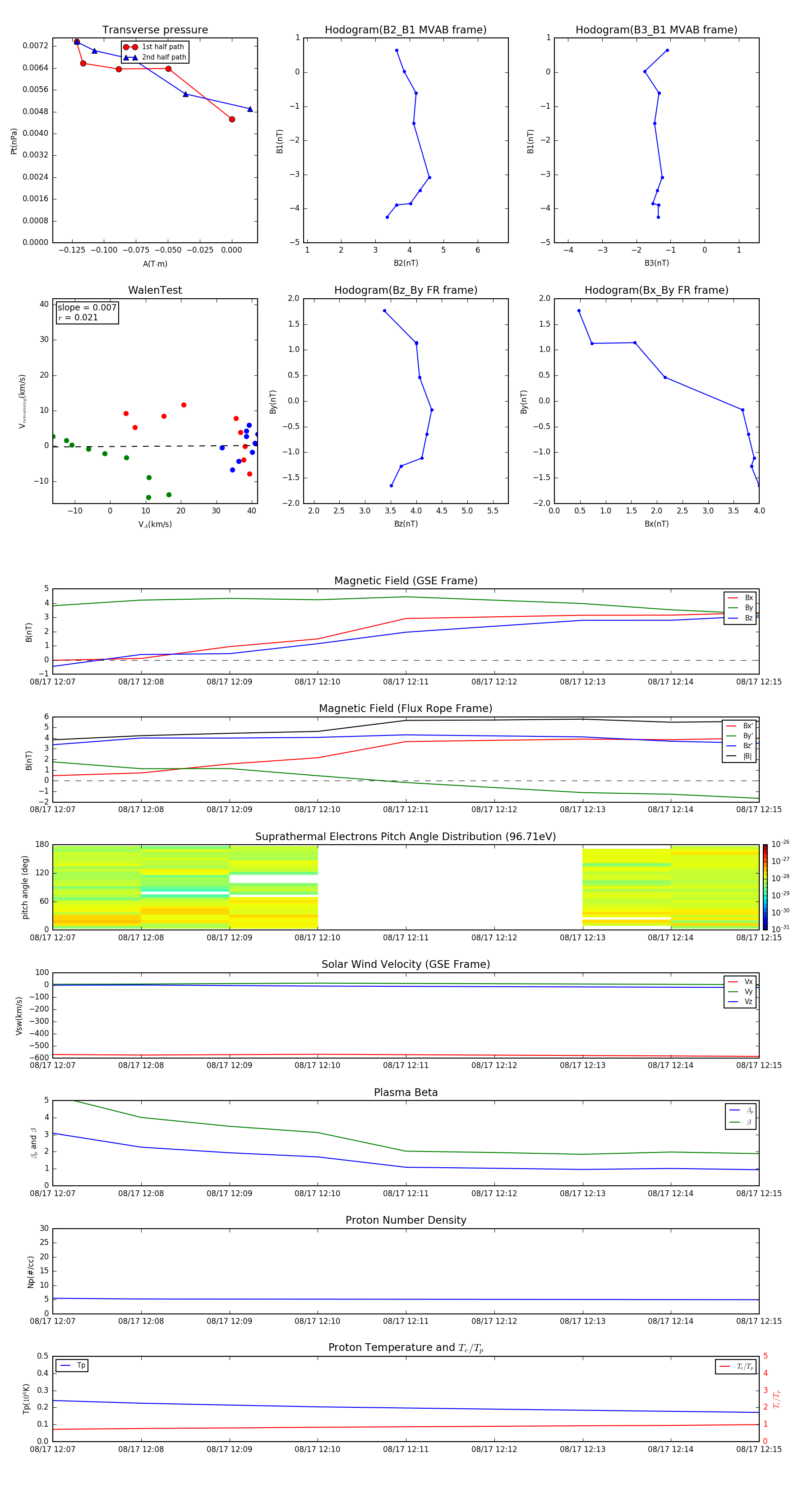Select the "Proton Number Density" title

[406, 1220]
